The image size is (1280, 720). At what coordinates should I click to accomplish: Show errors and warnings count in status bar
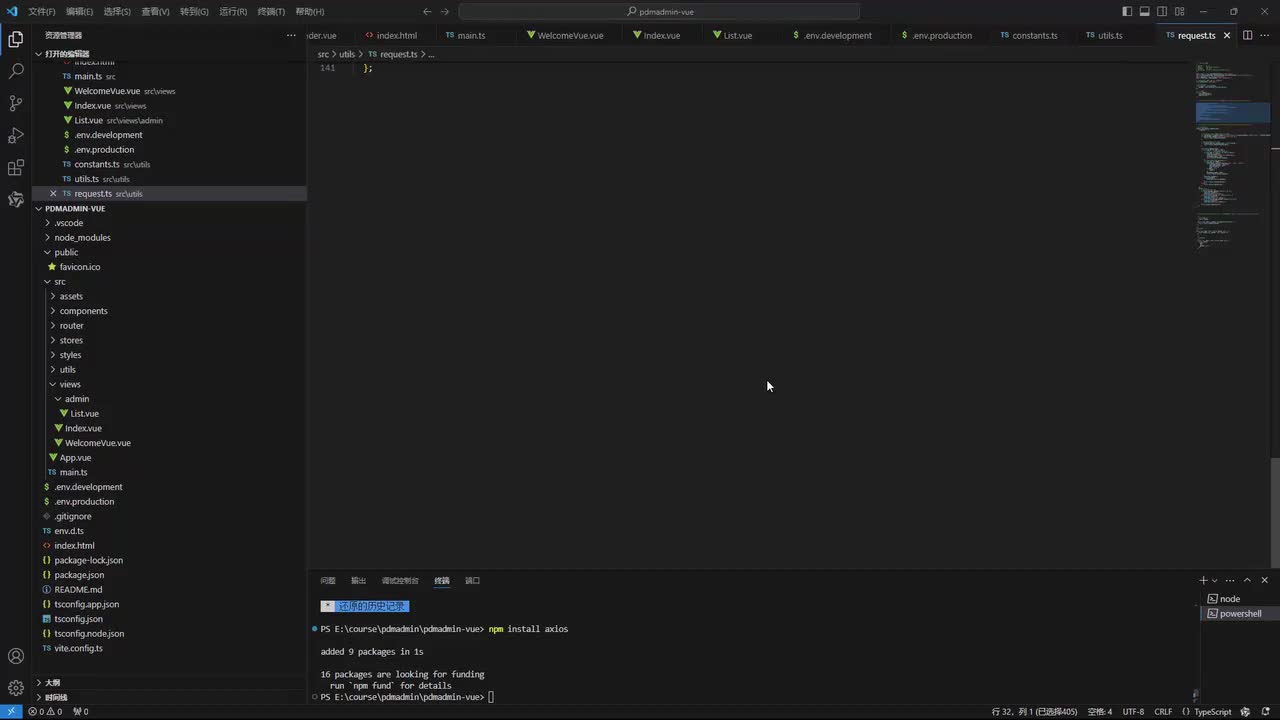coord(45,712)
